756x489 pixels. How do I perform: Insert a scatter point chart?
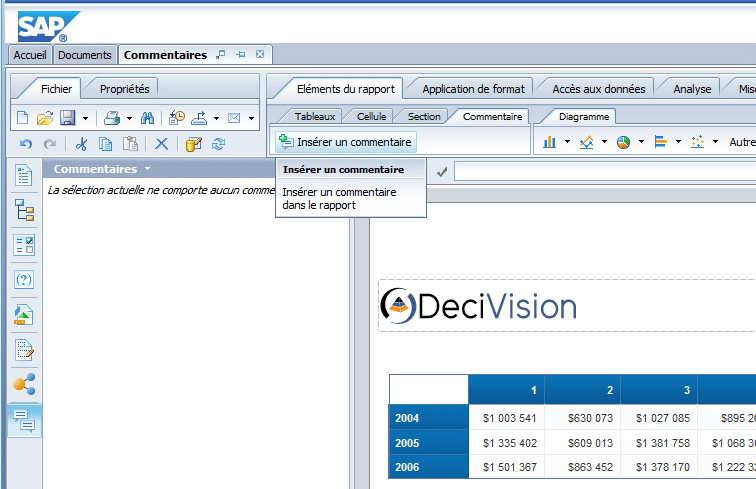click(698, 142)
